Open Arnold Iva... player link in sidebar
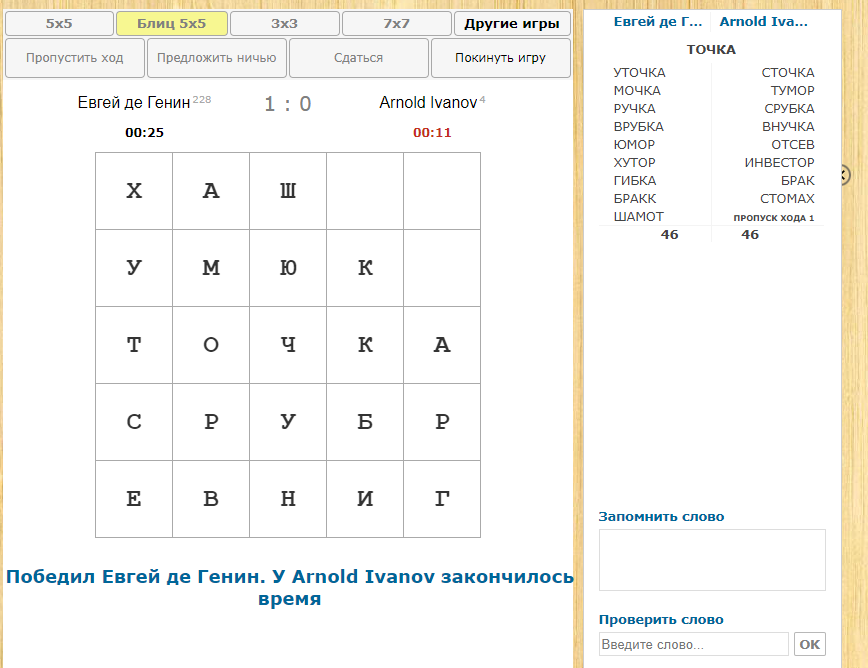The image size is (868, 668). point(763,22)
